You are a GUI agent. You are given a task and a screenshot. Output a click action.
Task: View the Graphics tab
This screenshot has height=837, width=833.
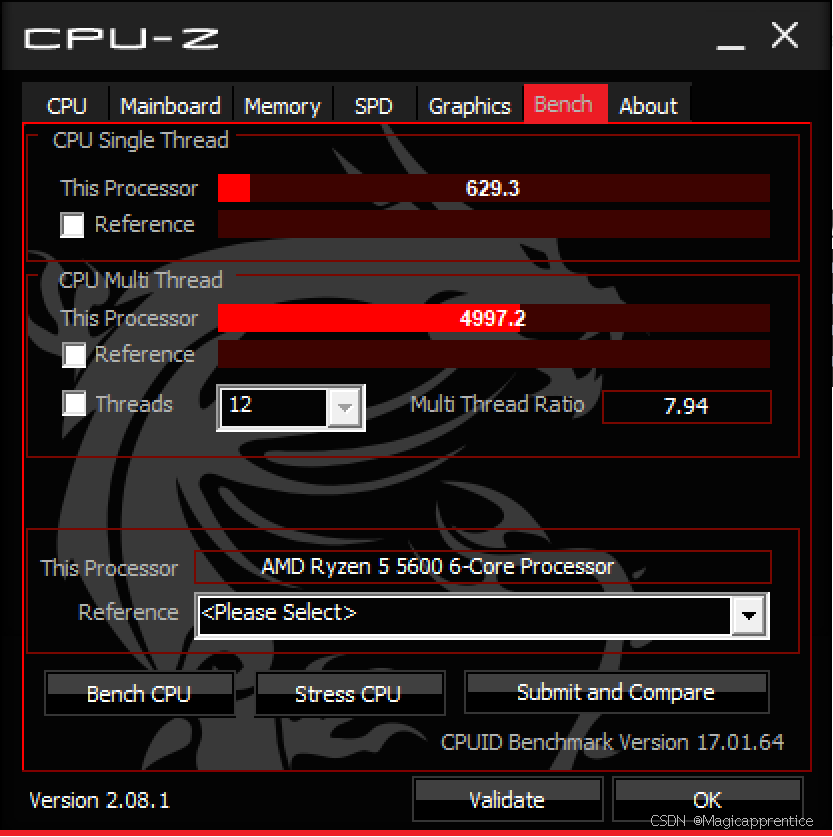click(x=470, y=105)
